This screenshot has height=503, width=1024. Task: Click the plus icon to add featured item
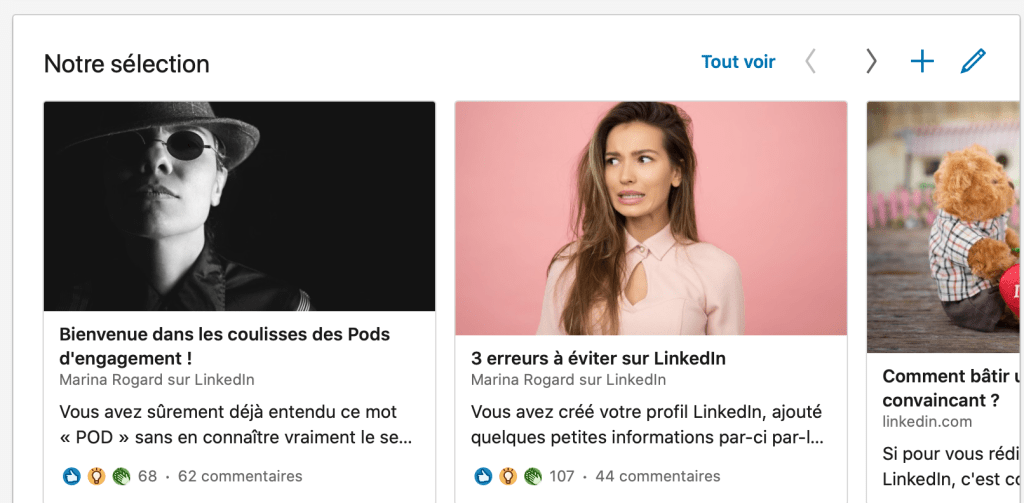(x=922, y=62)
